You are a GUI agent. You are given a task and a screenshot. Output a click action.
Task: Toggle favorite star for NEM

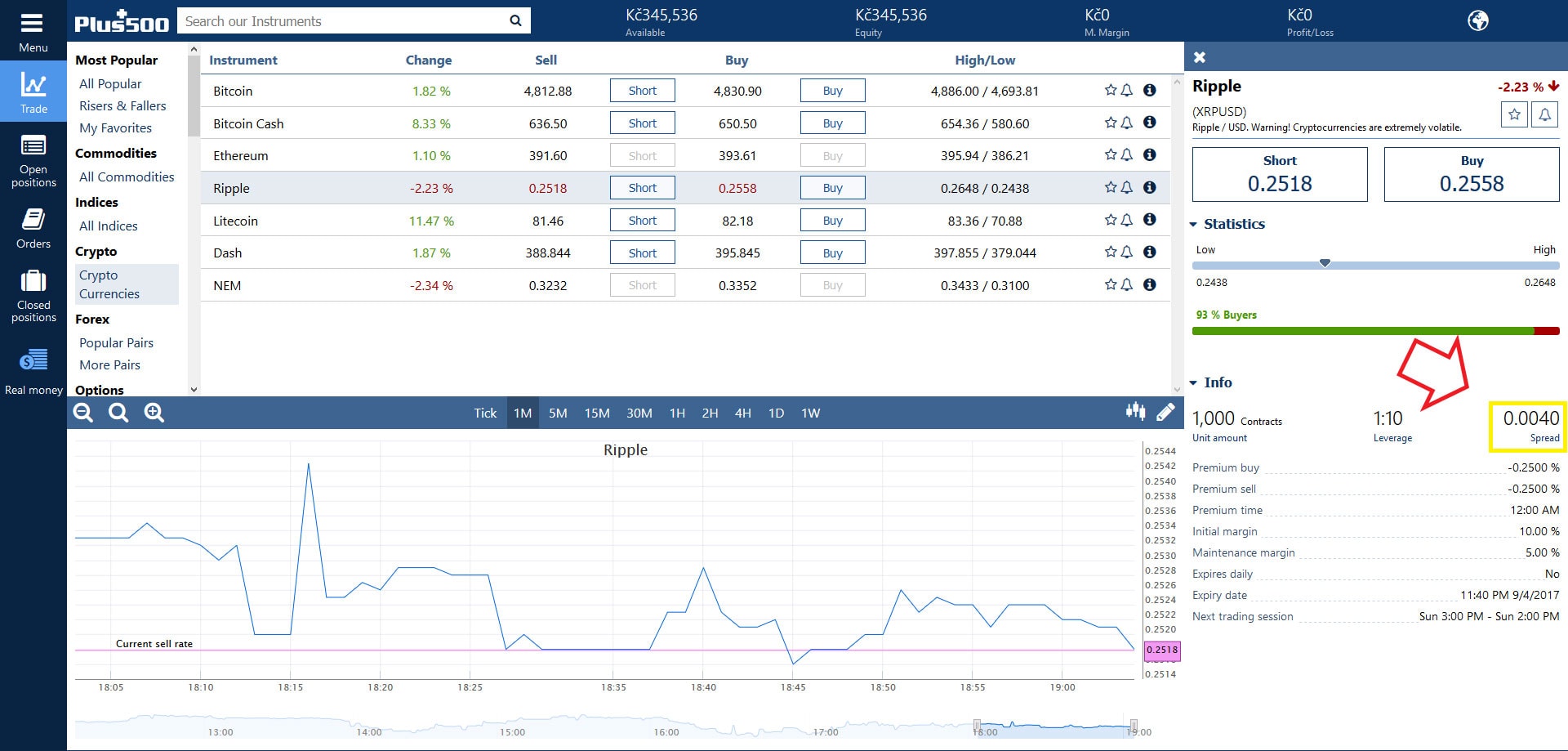point(1111,284)
